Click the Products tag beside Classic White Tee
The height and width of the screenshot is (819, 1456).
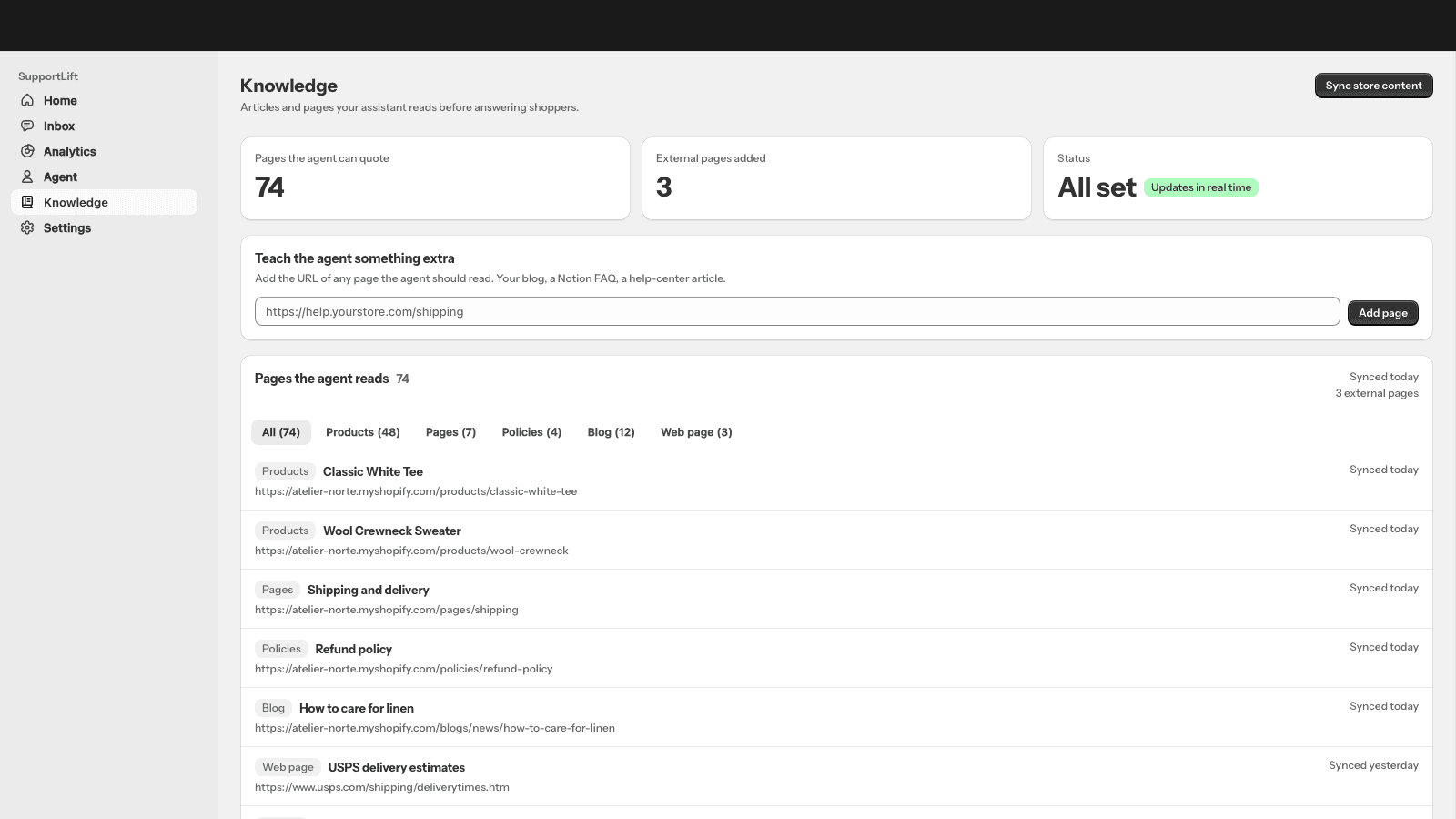(285, 471)
